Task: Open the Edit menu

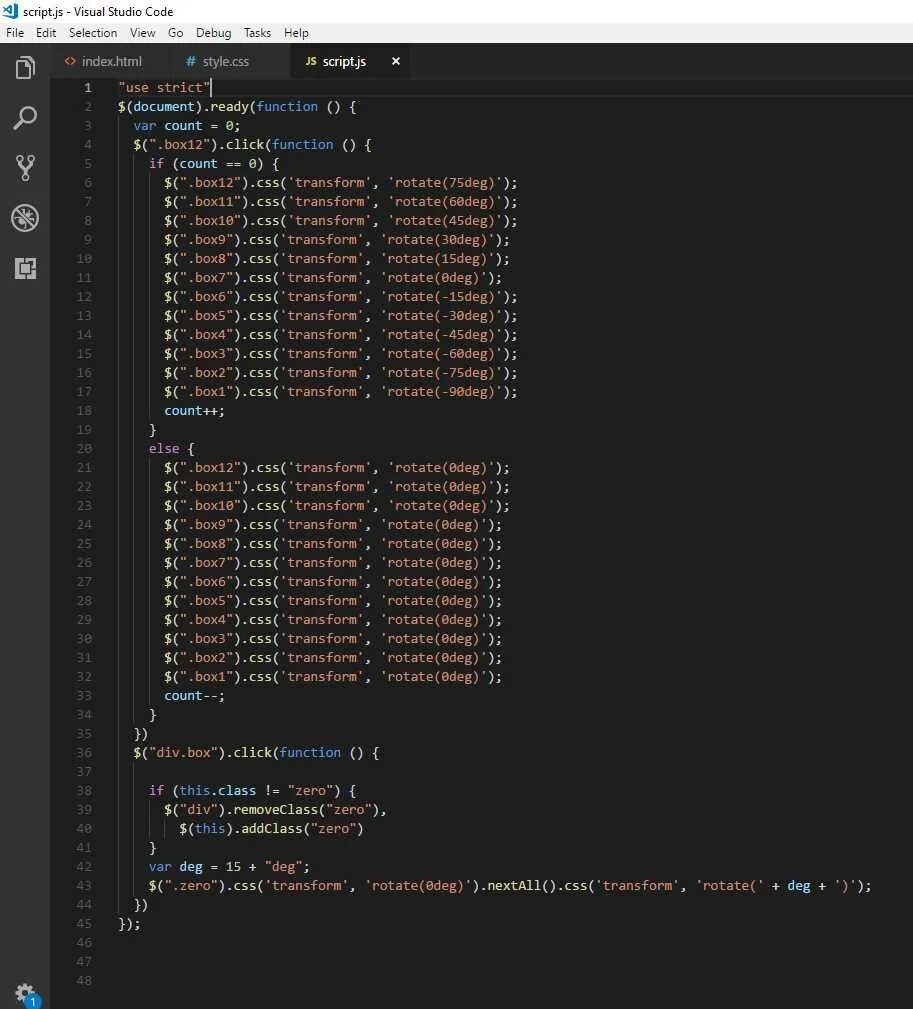Action: click(x=46, y=33)
